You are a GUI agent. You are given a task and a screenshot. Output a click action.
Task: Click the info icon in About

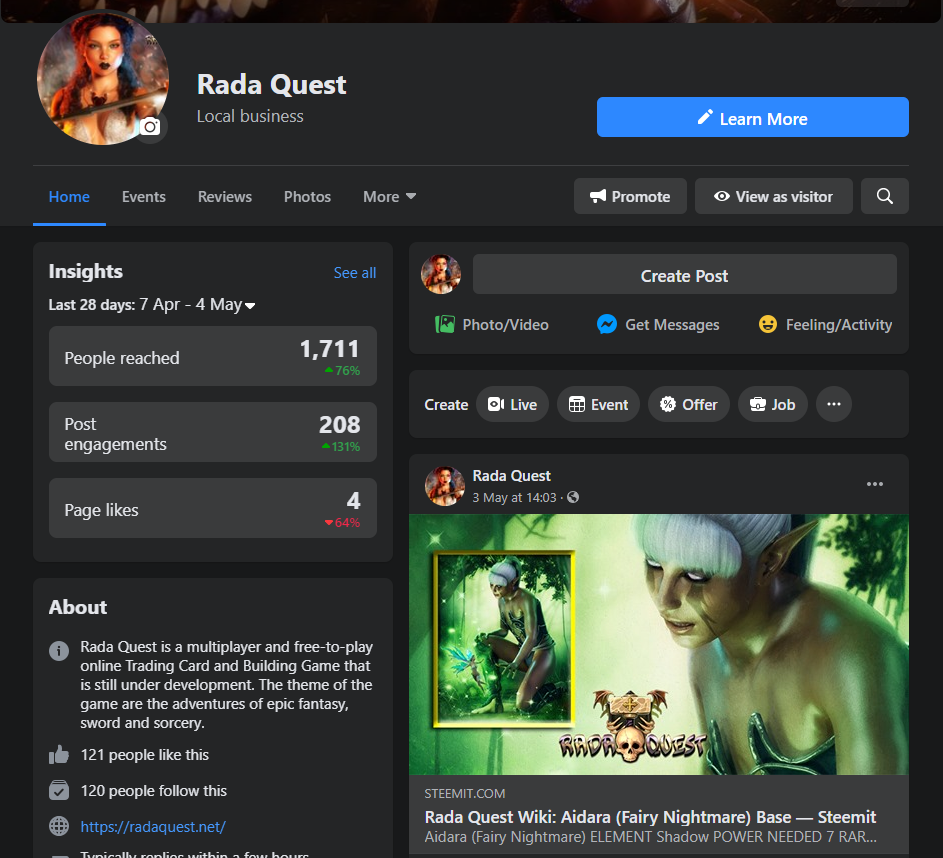59,651
